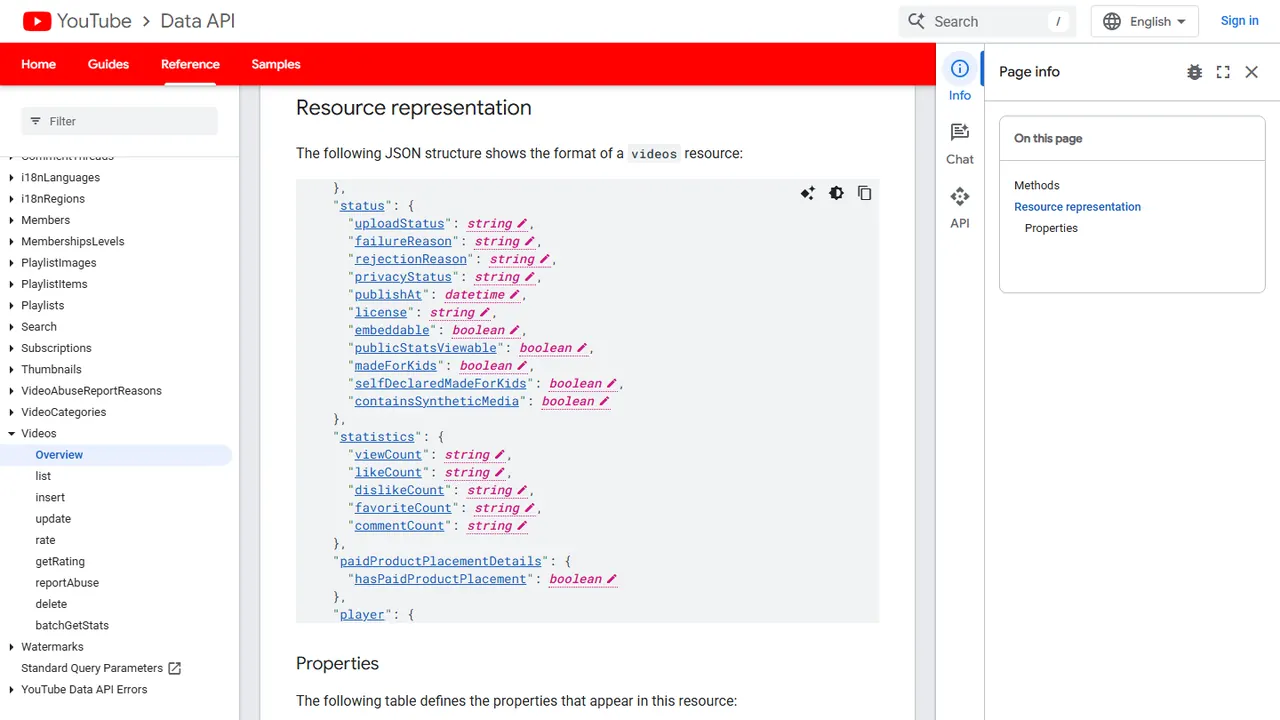Edit the containsSyntheticMedia boolean pencil icon
The width and height of the screenshot is (1280, 720).
pos(604,401)
